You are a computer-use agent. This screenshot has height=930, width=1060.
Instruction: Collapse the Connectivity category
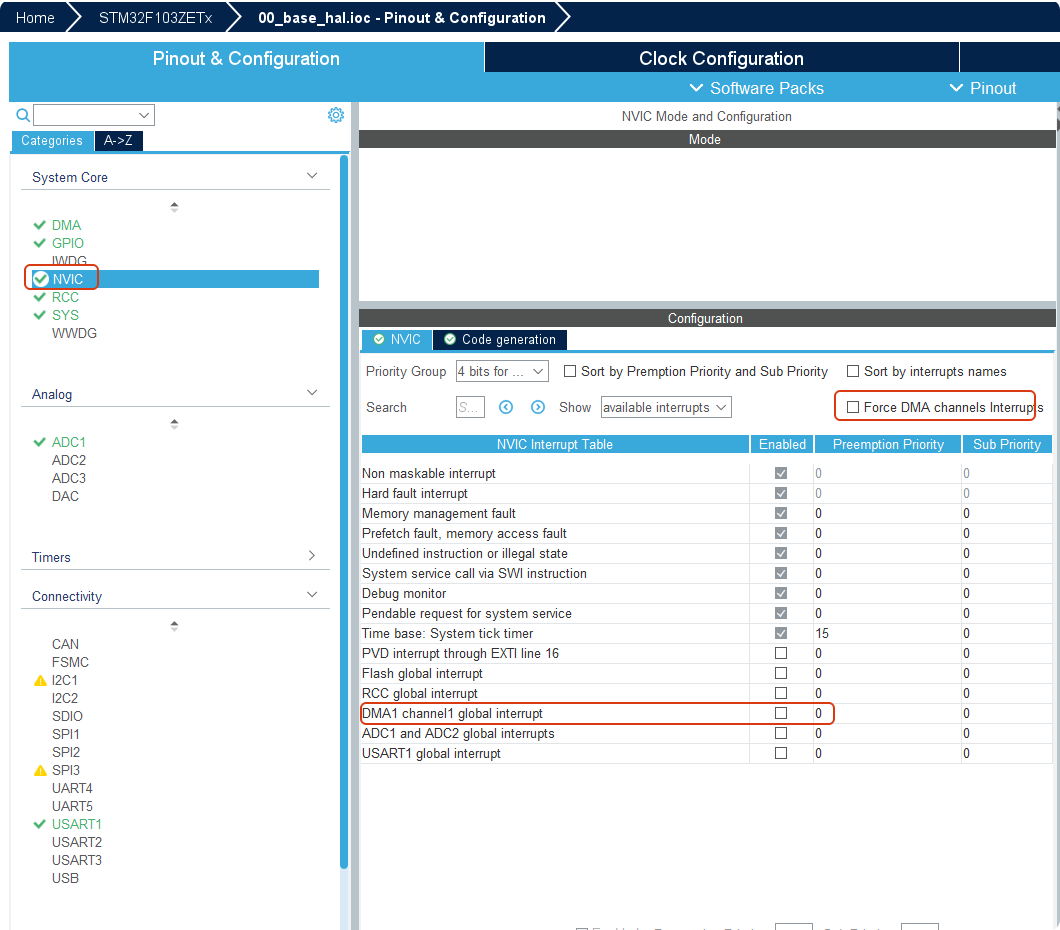click(x=312, y=595)
